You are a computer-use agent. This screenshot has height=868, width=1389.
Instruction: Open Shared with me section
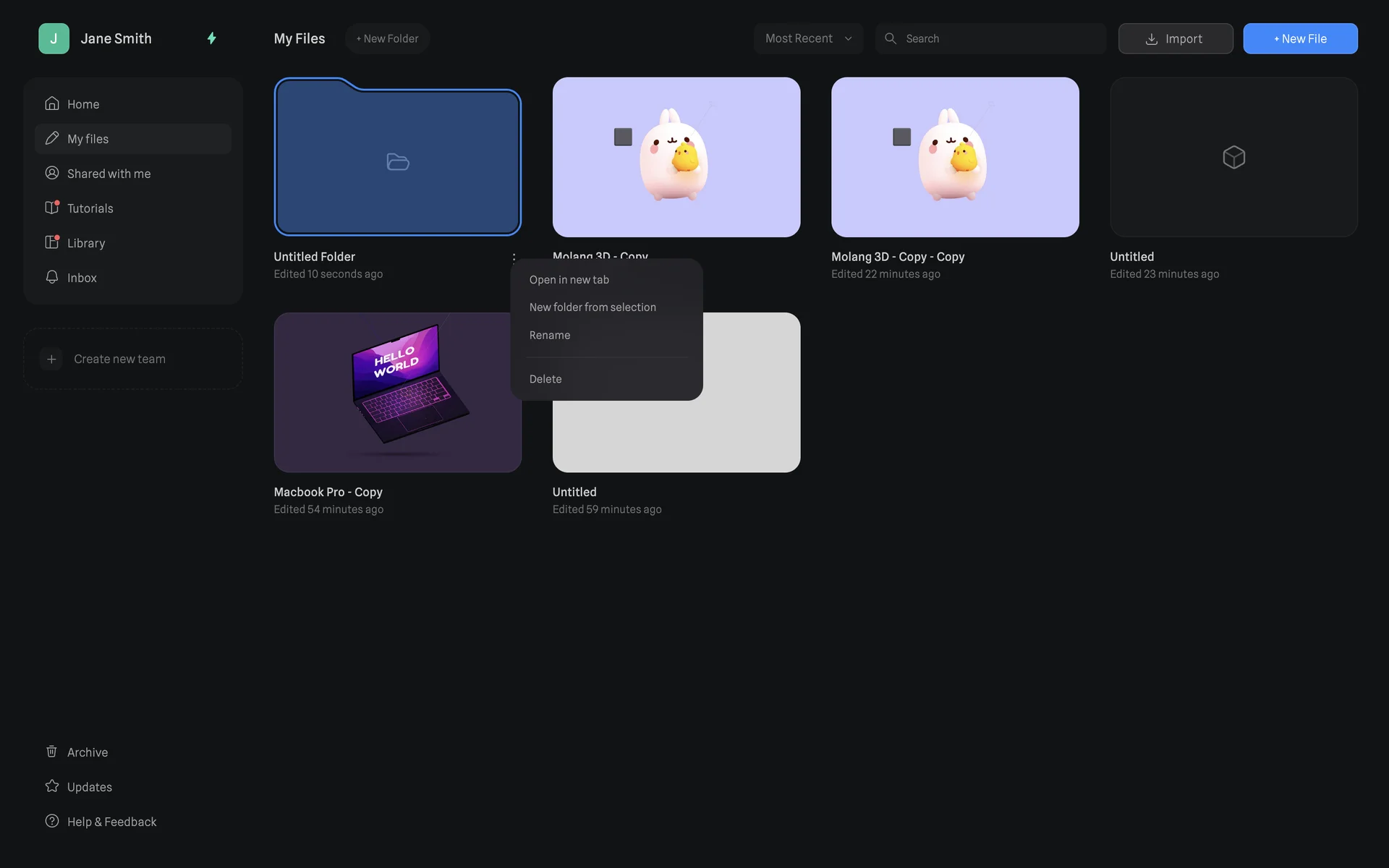click(109, 174)
